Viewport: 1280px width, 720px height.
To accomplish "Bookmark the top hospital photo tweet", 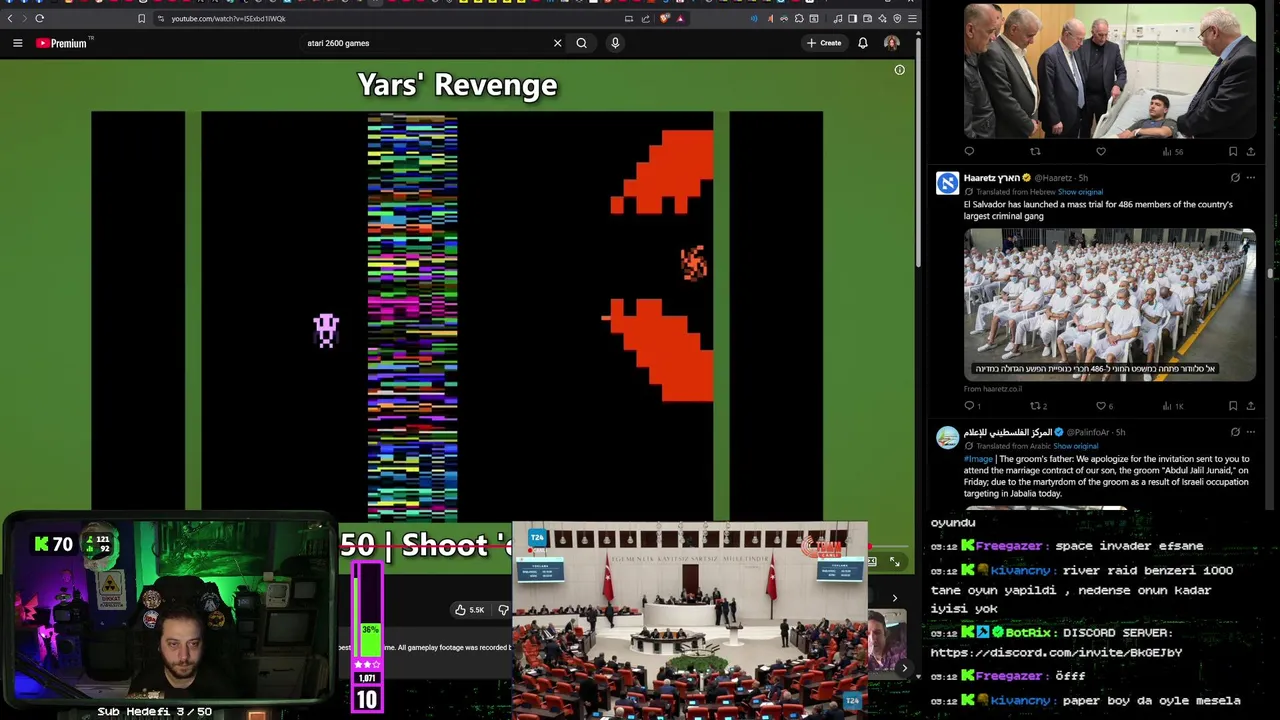I will 1233,152.
